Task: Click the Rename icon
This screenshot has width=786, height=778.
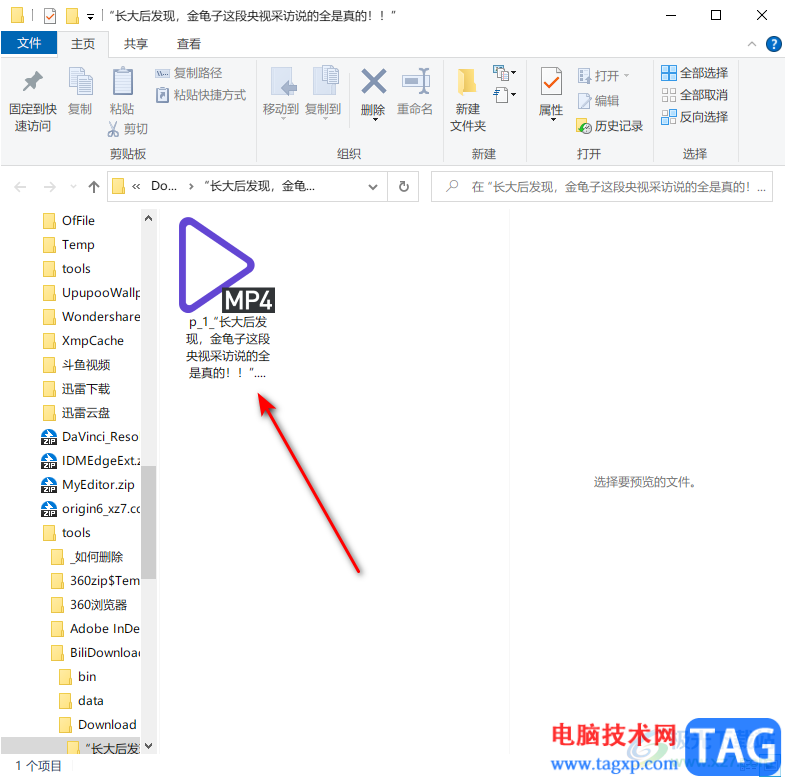Action: point(415,81)
